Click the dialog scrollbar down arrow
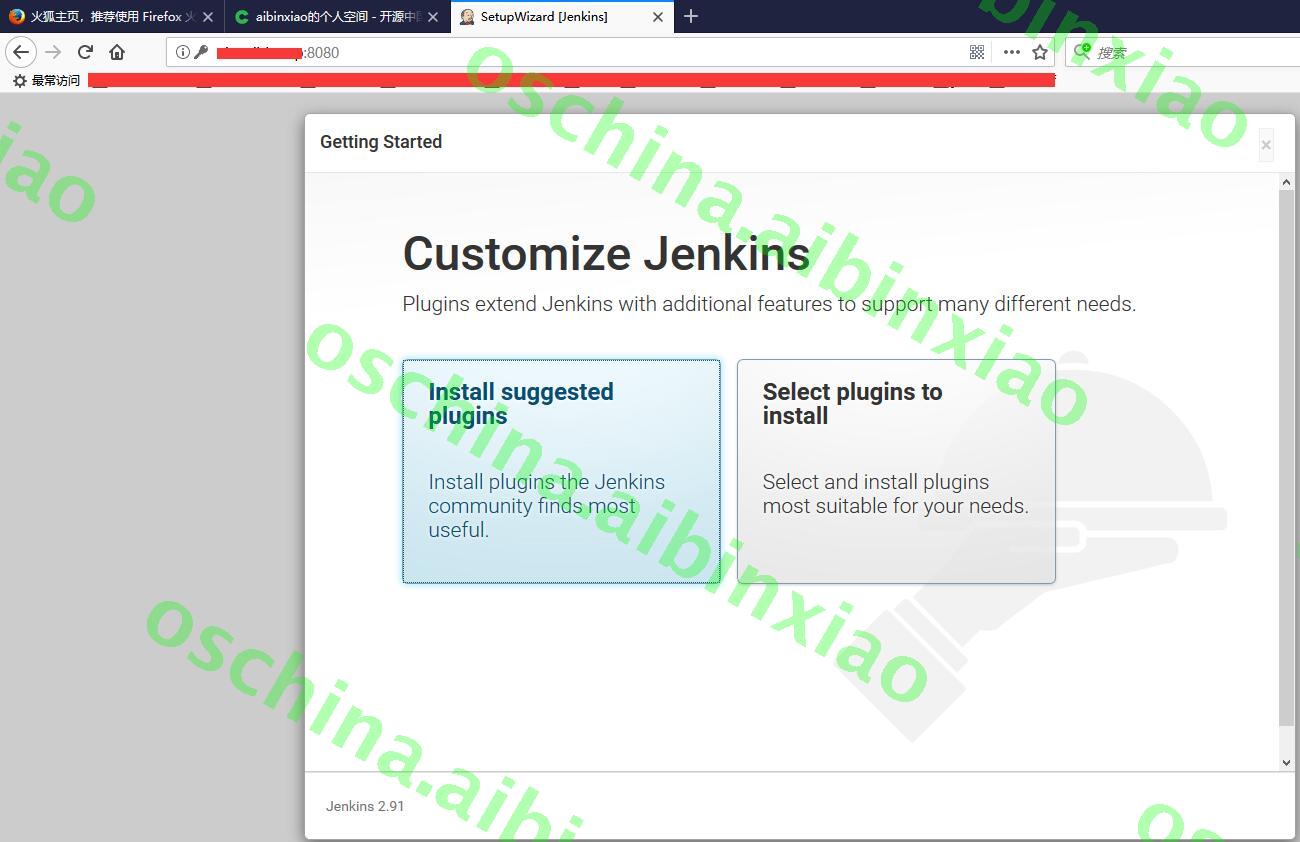Image resolution: width=1300 pixels, height=842 pixels. [1287, 762]
